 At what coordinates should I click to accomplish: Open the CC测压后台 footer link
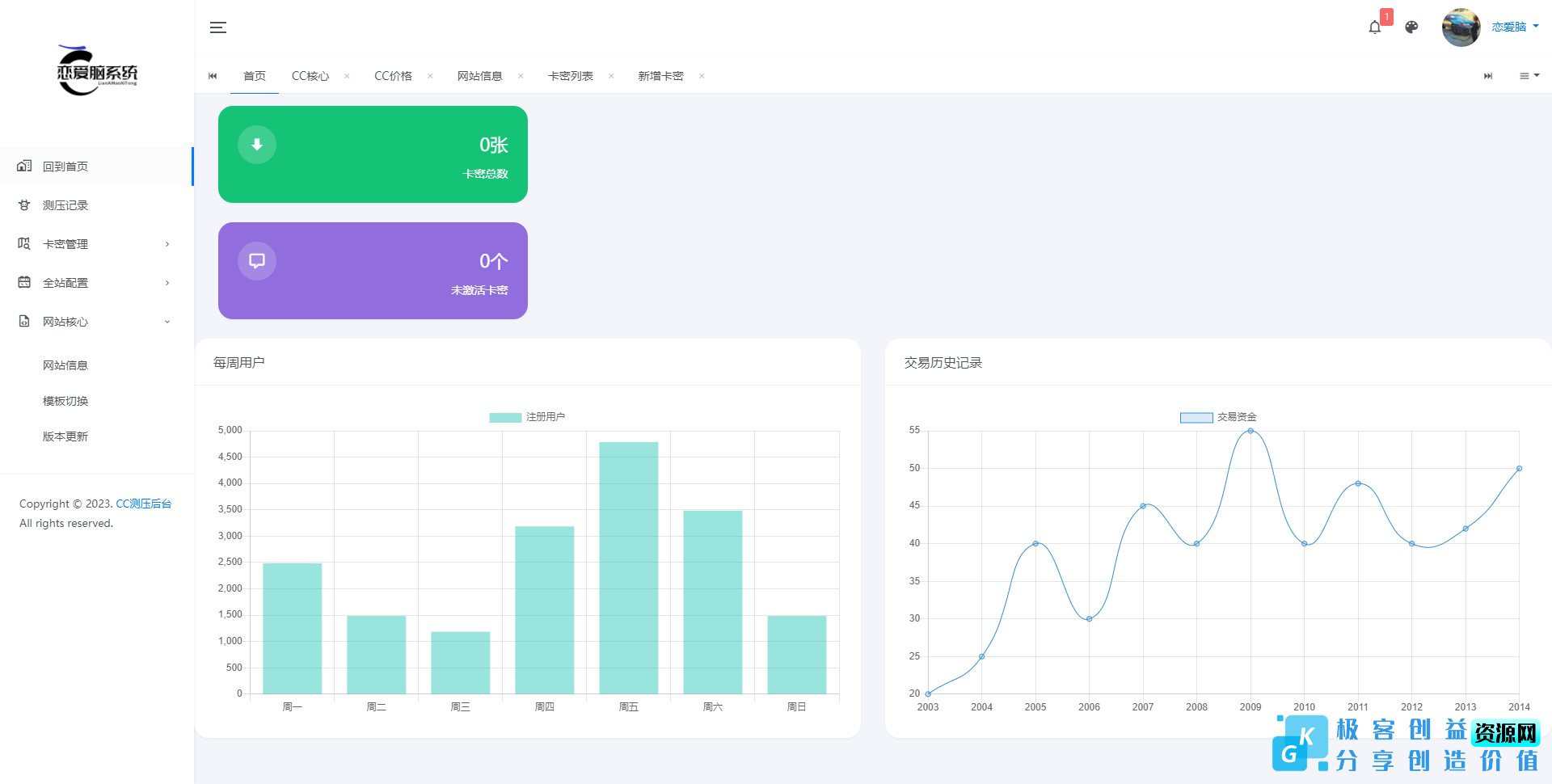pos(143,504)
